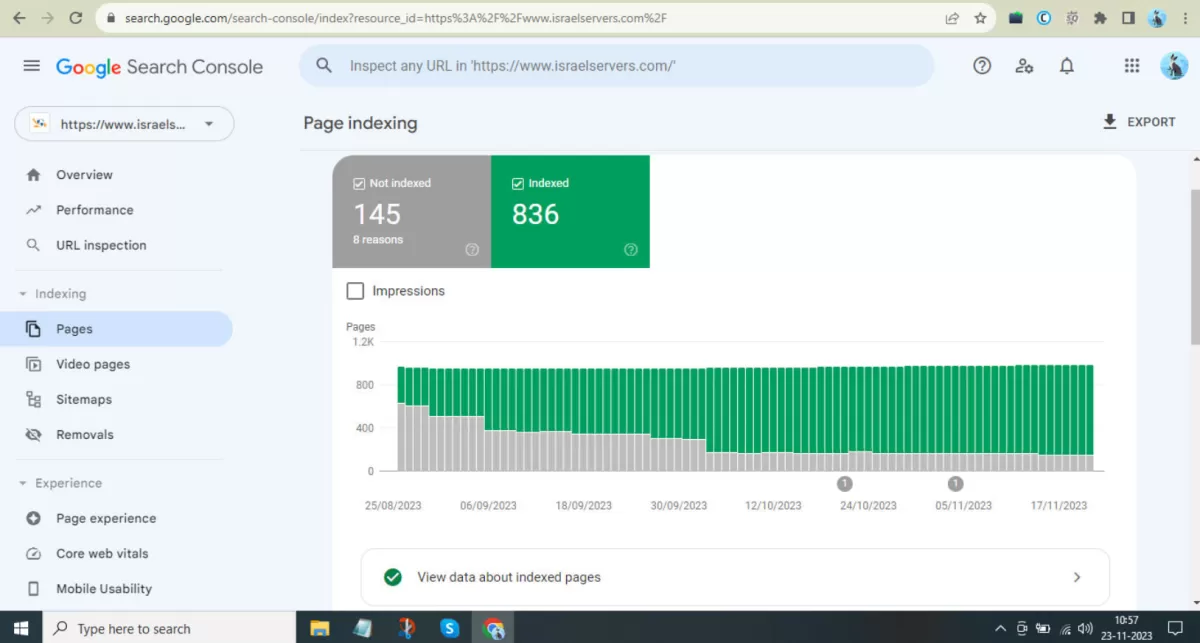The width and height of the screenshot is (1200, 643).
Task: Click the Windows taskbar search box
Action: (169, 628)
